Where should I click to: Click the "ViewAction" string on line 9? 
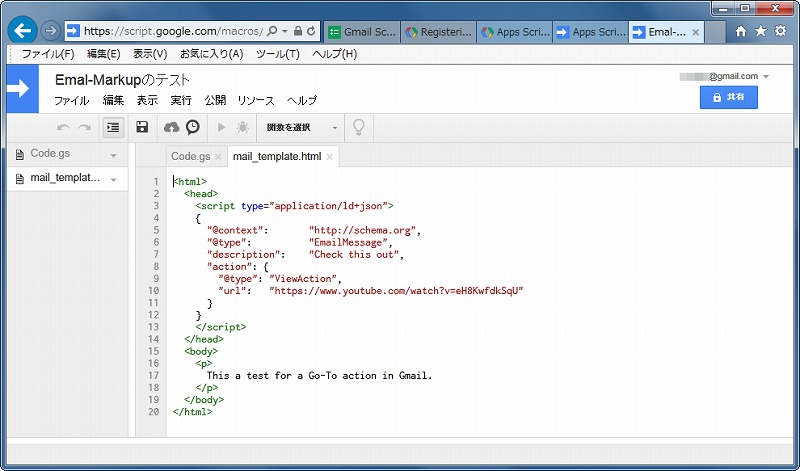click(x=303, y=279)
